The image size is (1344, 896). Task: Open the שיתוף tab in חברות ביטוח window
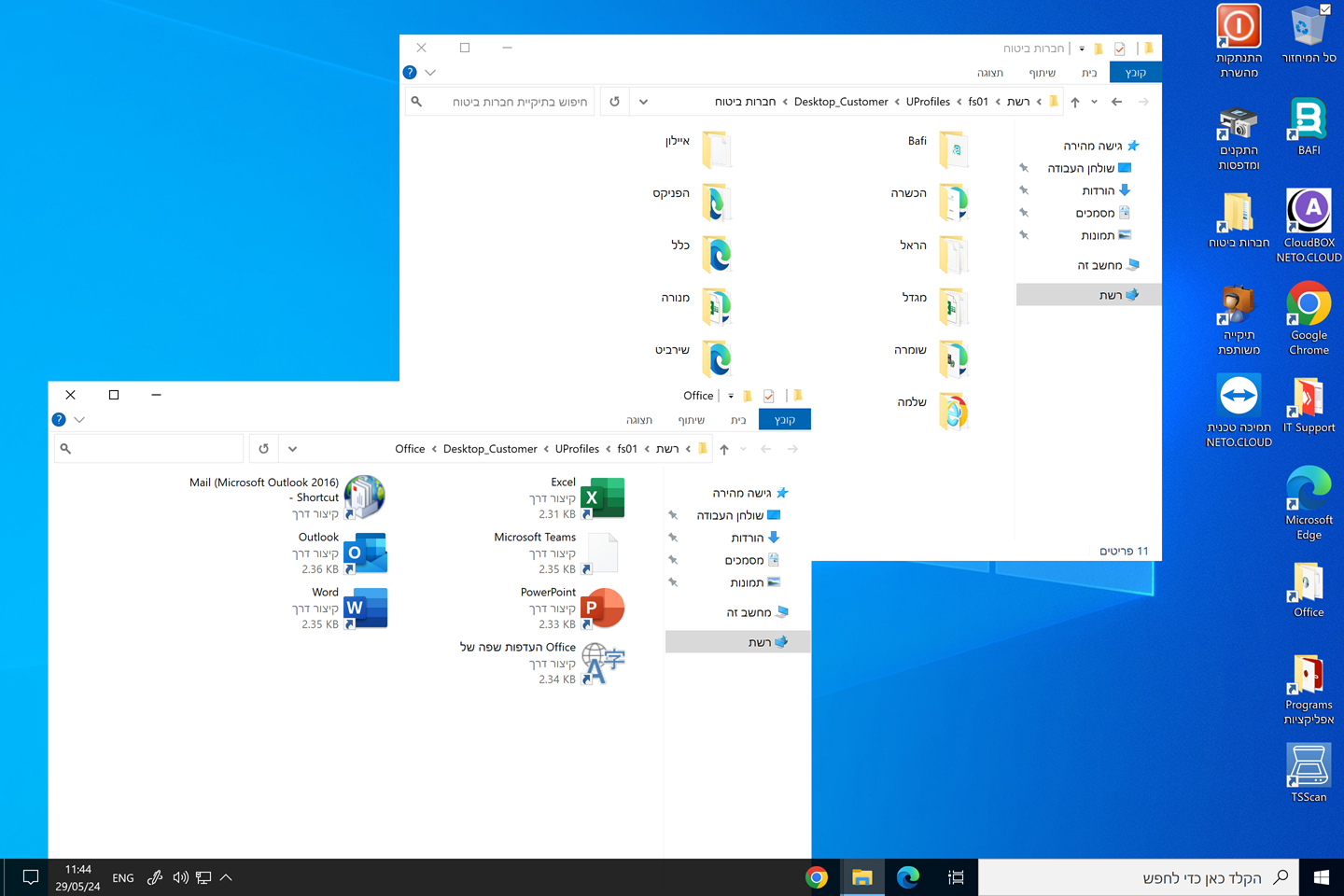click(x=1042, y=73)
